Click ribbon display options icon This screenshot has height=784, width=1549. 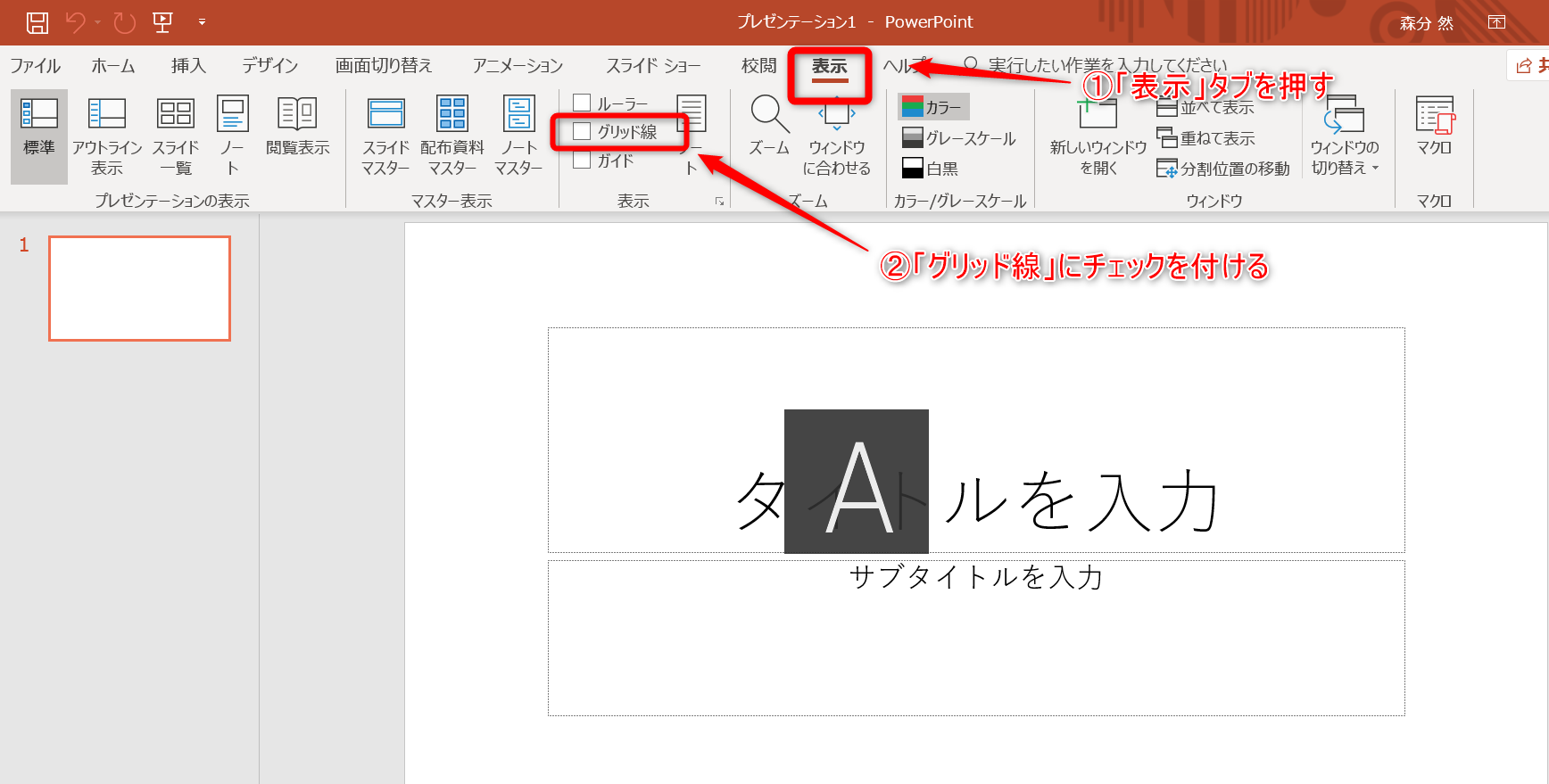coord(1496,22)
